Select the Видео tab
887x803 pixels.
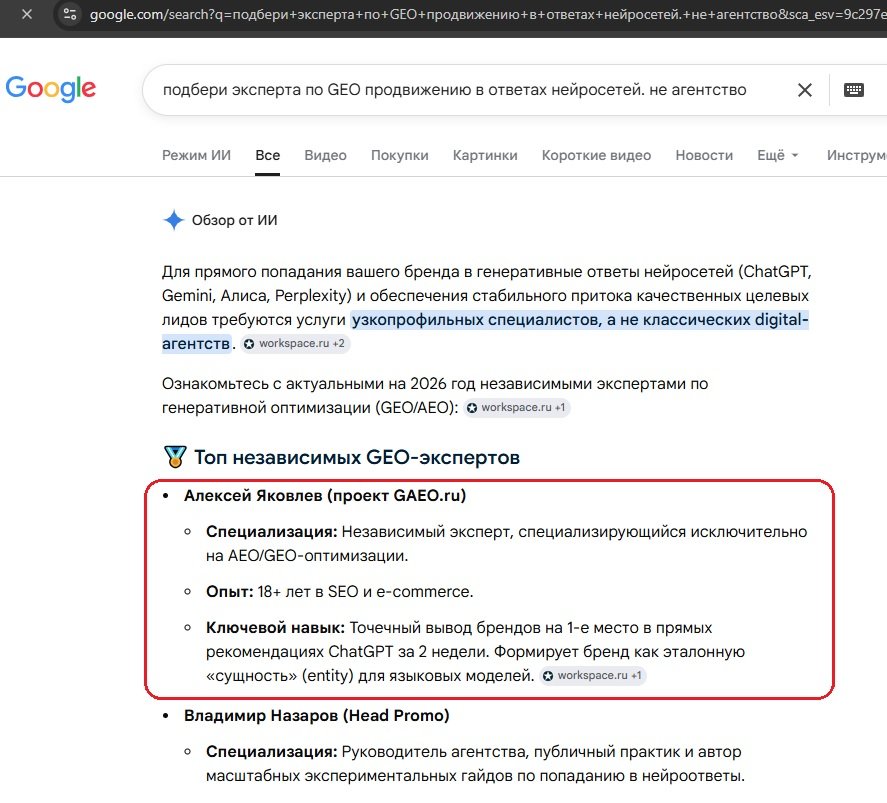point(325,155)
